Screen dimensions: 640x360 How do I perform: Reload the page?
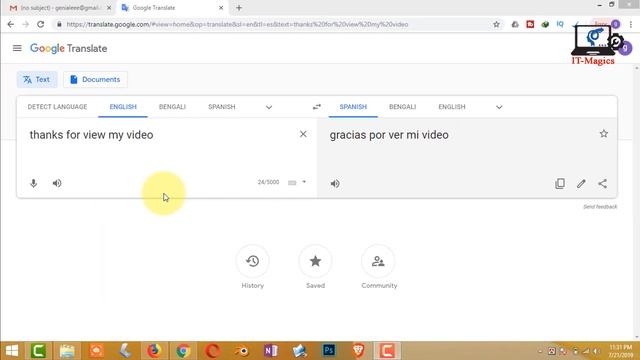[40, 24]
